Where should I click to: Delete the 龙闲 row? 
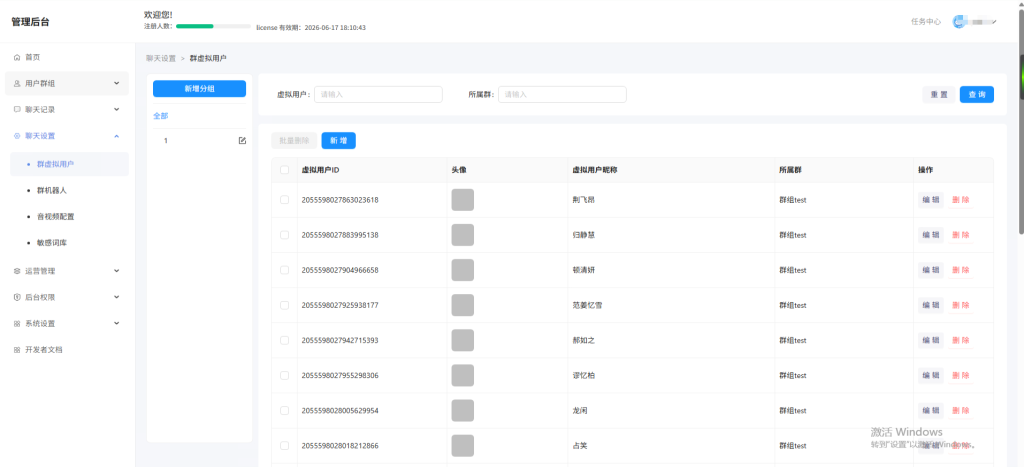[961, 411]
